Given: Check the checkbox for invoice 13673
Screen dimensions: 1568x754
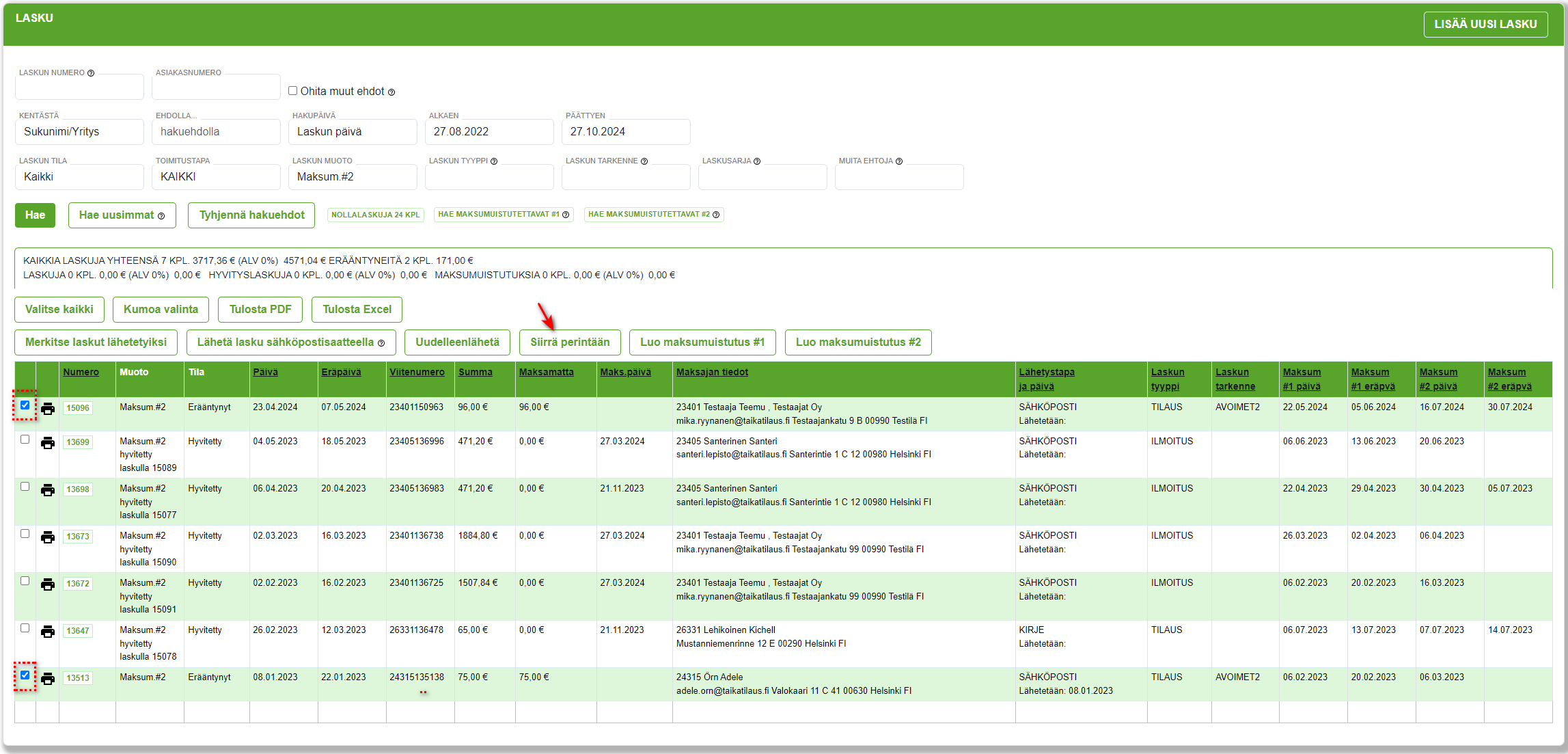Looking at the screenshot, I should [25, 534].
